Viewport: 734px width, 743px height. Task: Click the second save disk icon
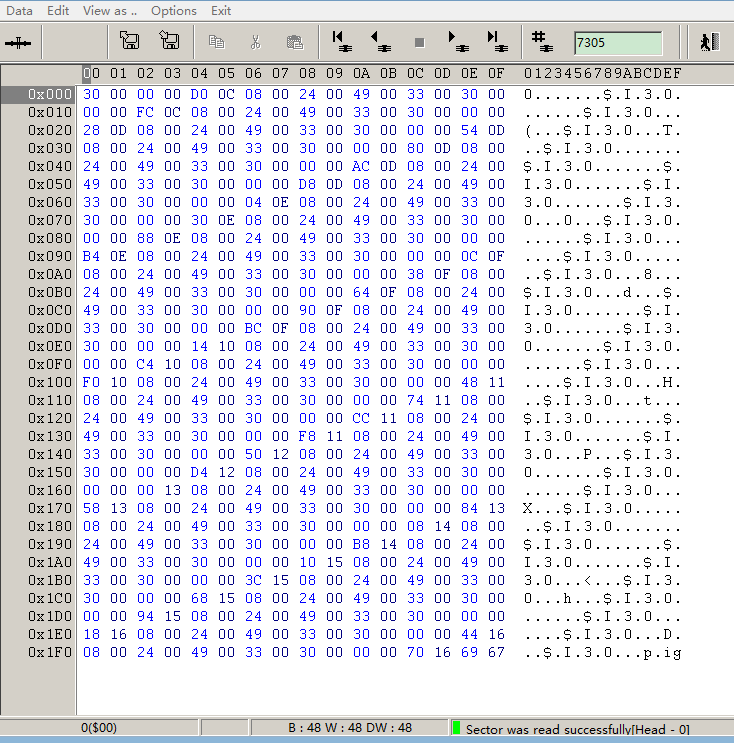coord(169,41)
